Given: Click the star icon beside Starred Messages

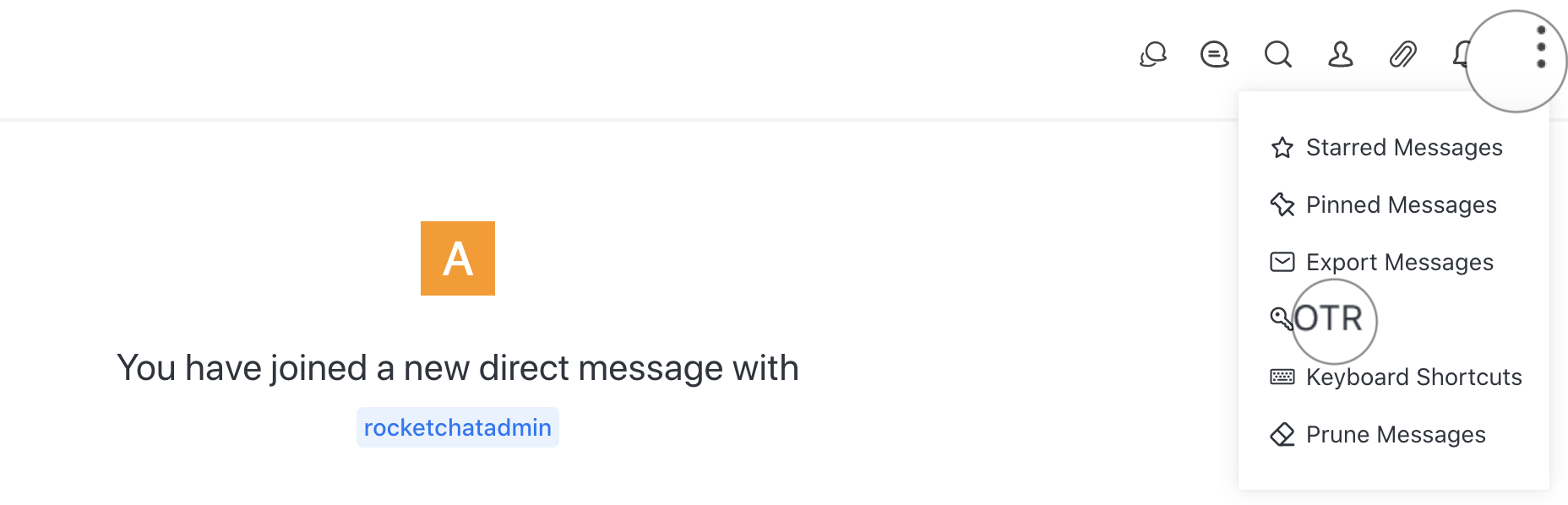Looking at the screenshot, I should click(1282, 148).
